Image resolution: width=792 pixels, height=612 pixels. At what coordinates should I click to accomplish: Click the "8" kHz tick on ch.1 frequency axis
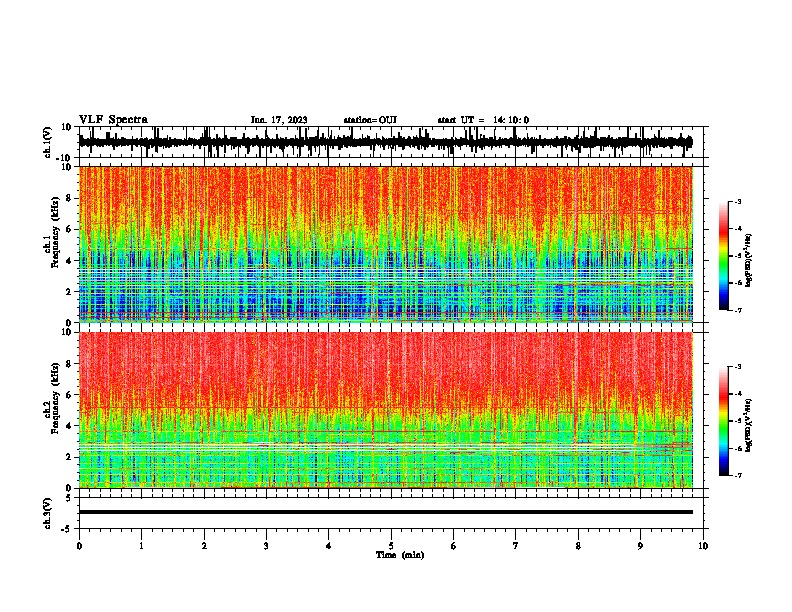(x=69, y=198)
